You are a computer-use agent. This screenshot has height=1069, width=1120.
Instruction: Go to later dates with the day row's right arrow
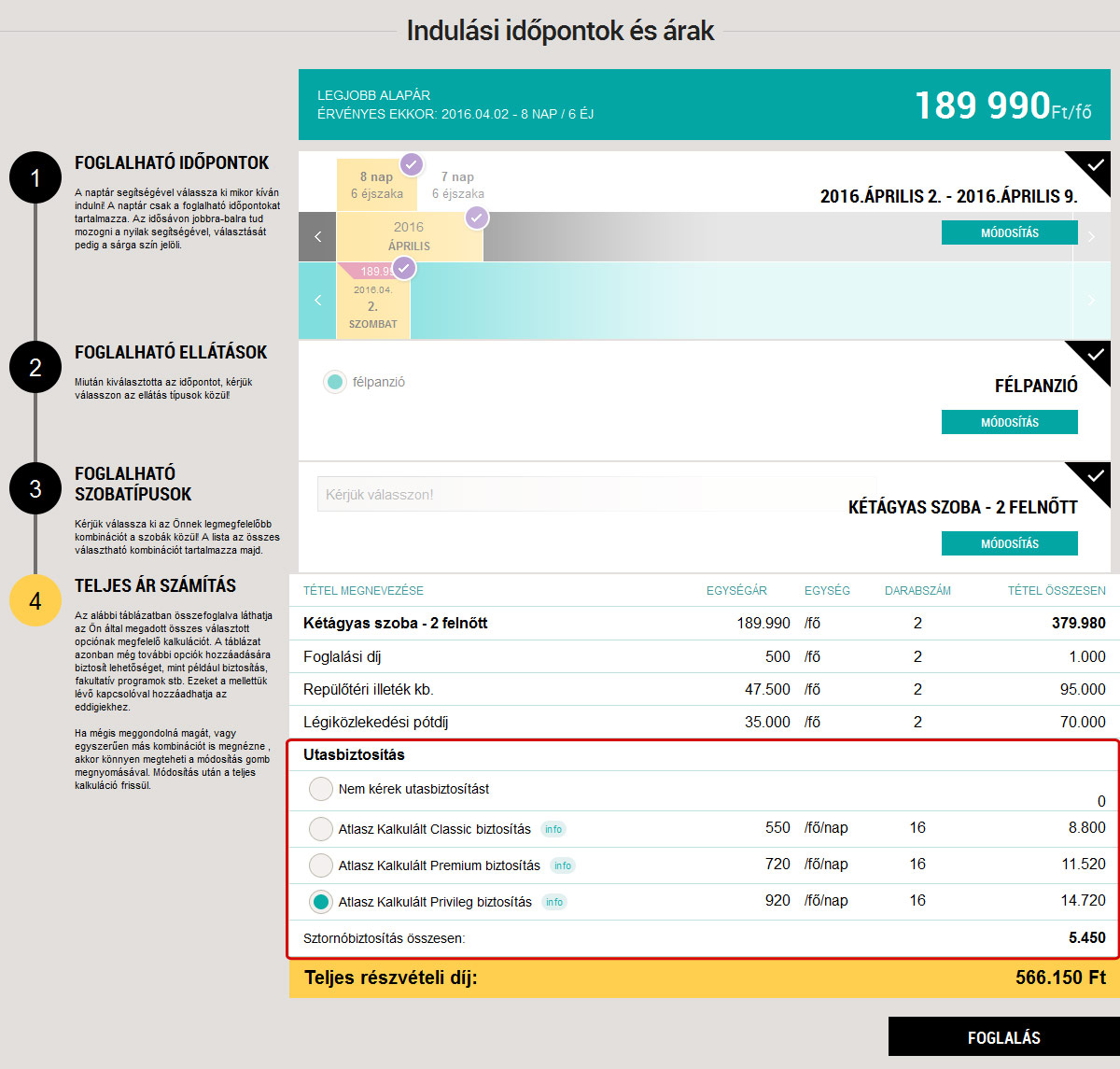click(x=1091, y=301)
